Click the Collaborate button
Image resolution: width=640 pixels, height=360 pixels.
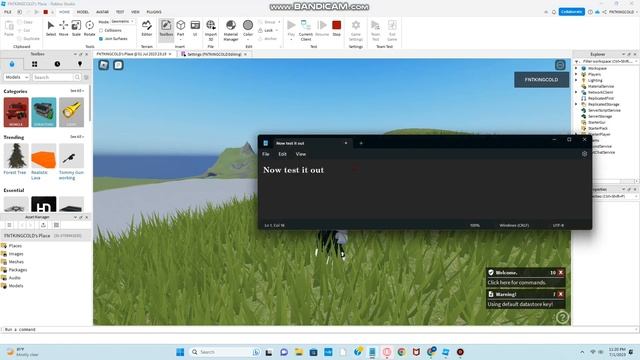click(x=571, y=12)
